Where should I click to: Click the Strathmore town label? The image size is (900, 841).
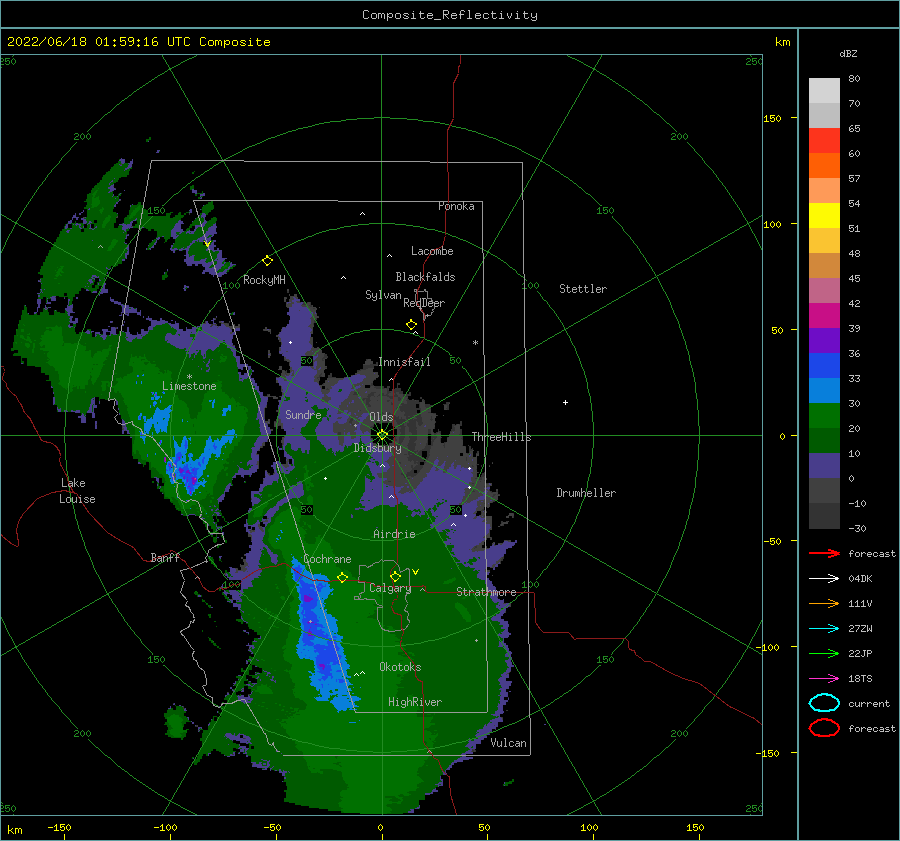pos(486,592)
